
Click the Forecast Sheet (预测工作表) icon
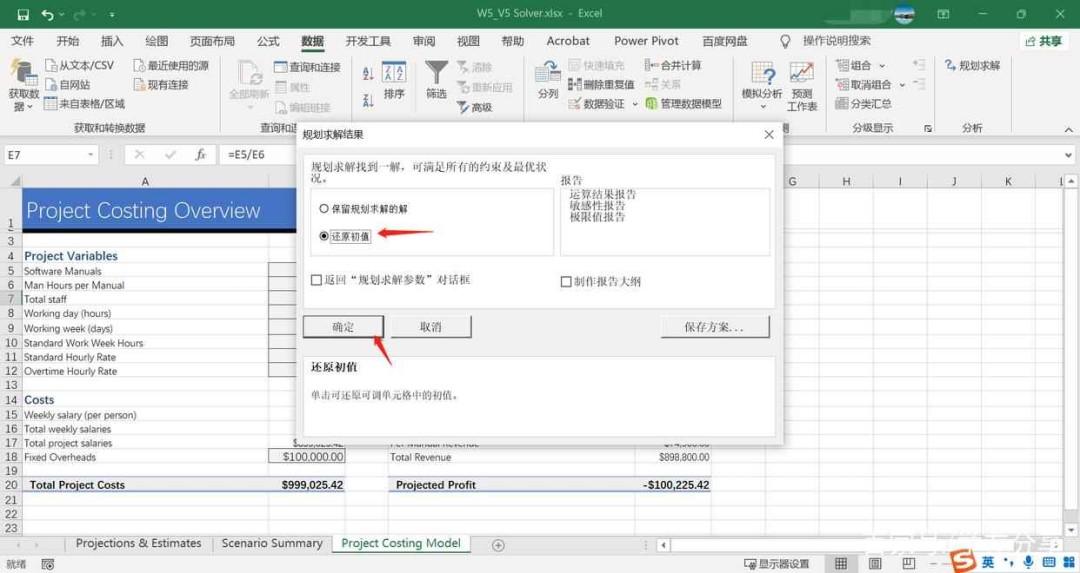802,86
